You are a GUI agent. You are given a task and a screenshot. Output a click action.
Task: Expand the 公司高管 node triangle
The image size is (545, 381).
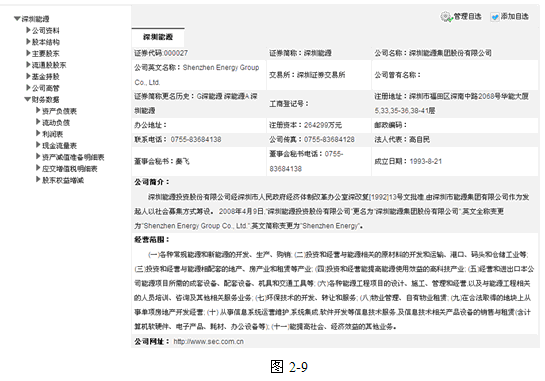[29, 88]
